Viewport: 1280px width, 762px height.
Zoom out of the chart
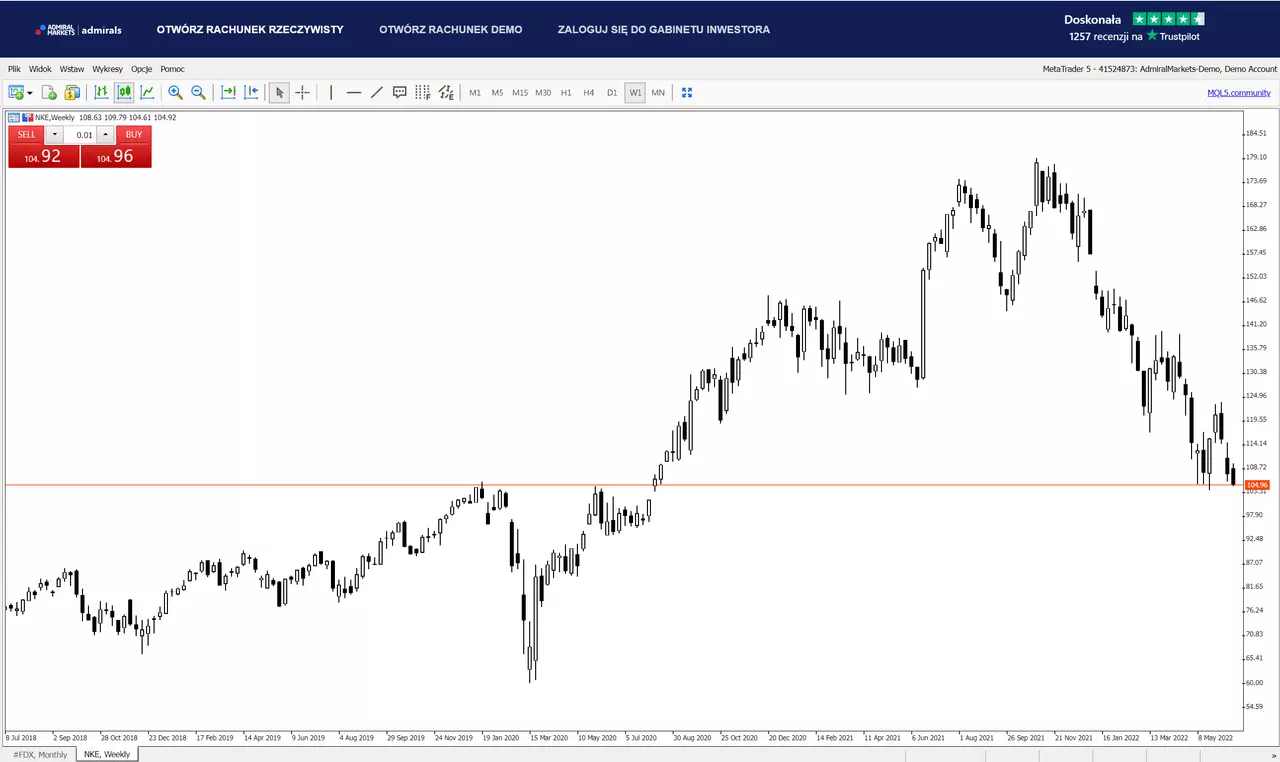click(198, 92)
